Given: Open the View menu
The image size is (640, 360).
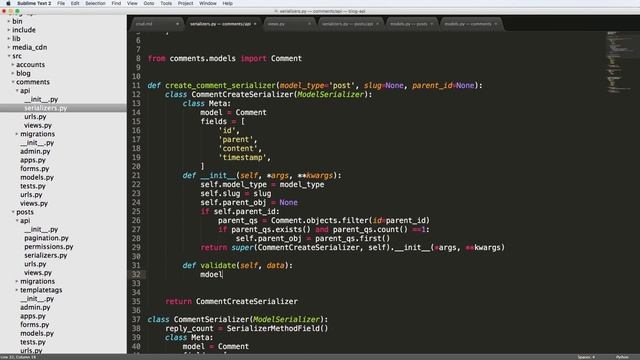Looking at the screenshot, I should pyautogui.click(x=132, y=3).
